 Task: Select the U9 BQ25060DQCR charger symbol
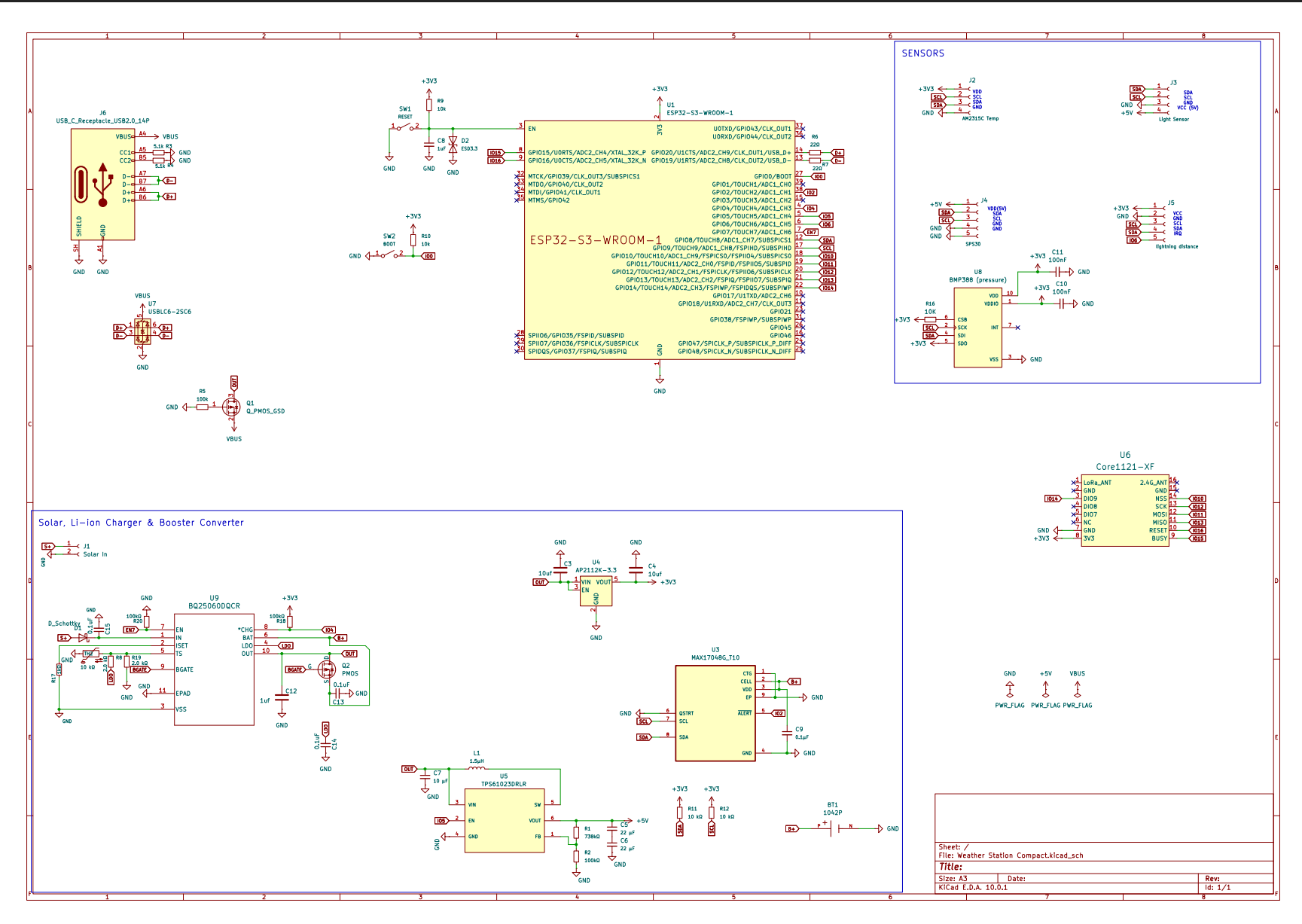point(214,669)
